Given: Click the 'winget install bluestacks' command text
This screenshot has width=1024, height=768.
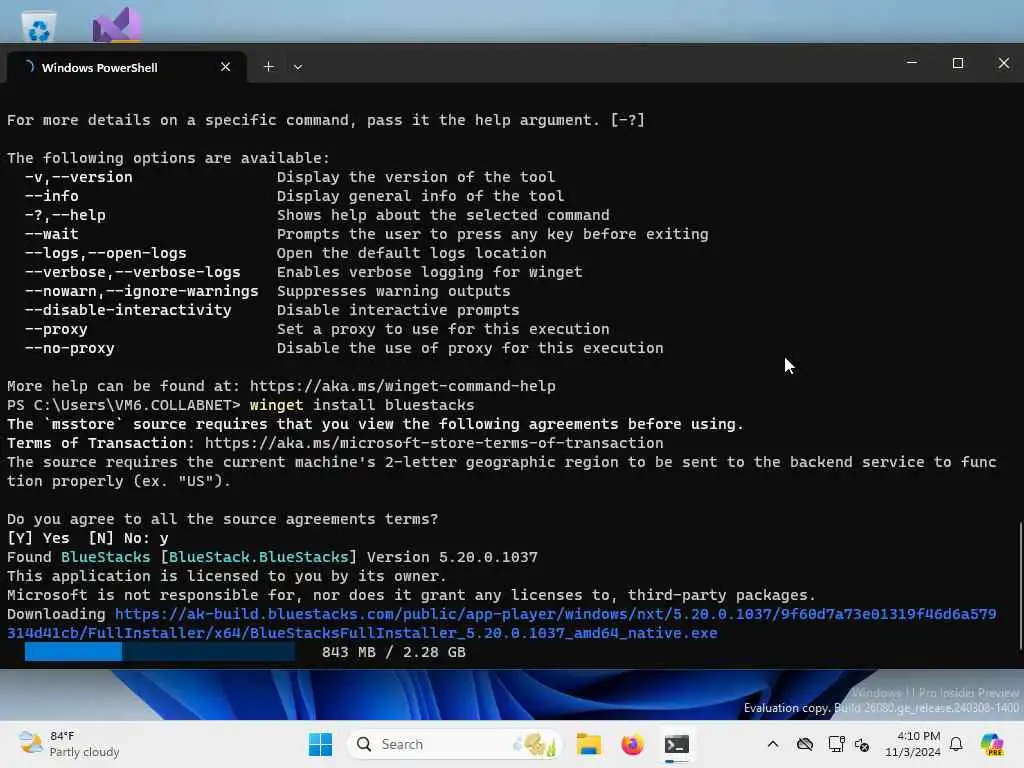Looking at the screenshot, I should 362,405.
